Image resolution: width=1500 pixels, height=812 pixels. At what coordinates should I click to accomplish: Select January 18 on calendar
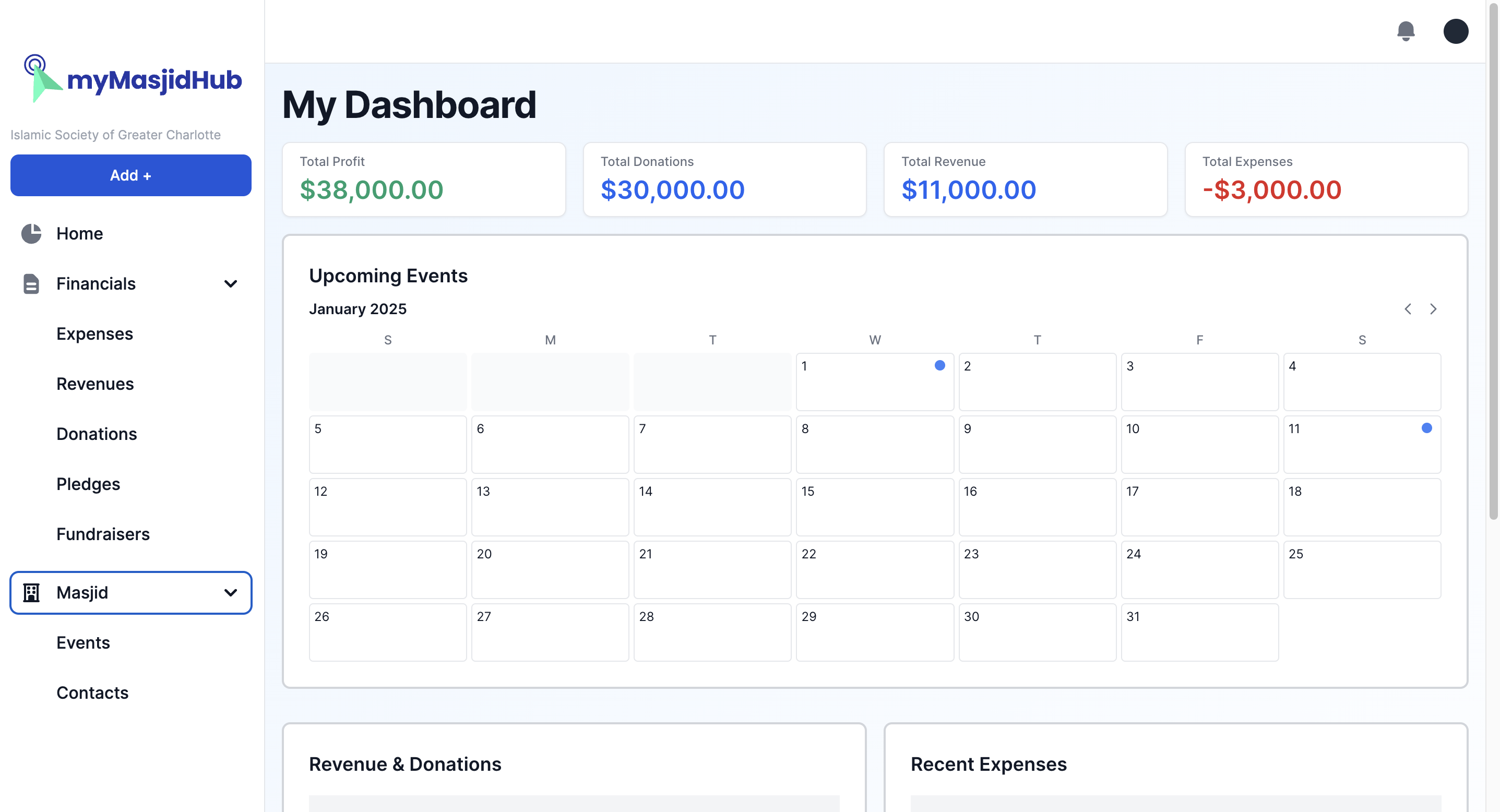tap(1362, 507)
